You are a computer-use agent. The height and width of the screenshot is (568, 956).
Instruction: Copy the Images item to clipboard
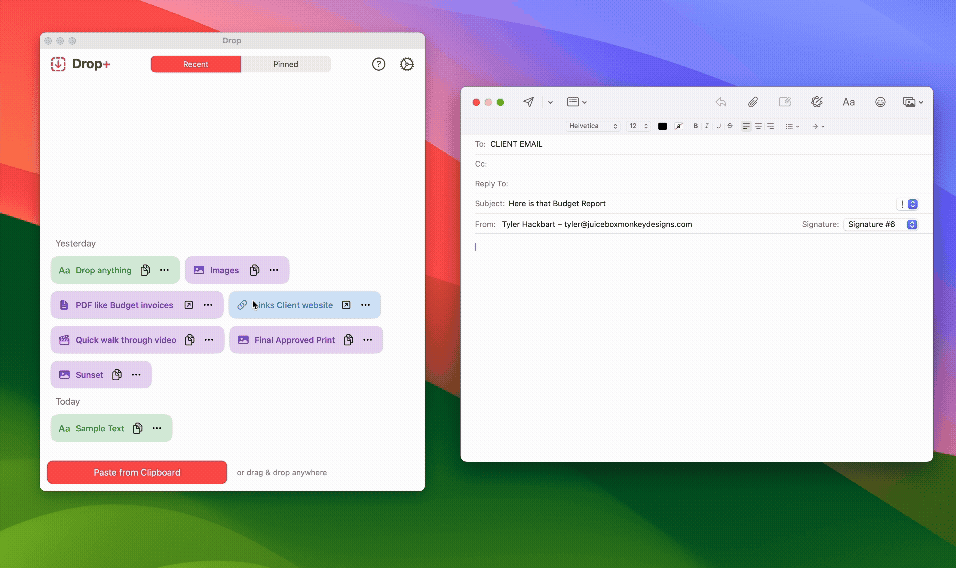(254, 270)
